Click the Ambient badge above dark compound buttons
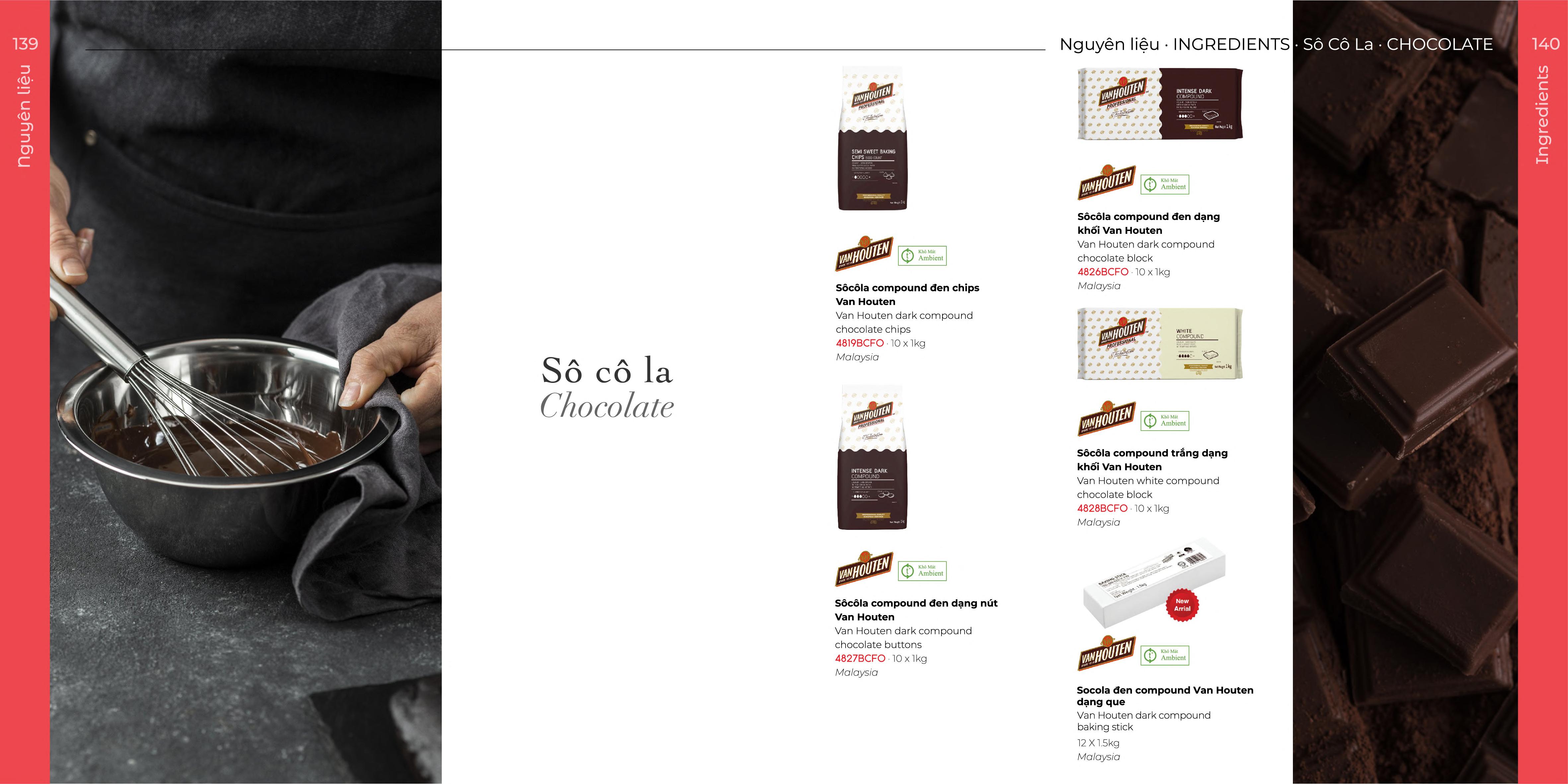This screenshot has height=784, width=1568. tap(922, 571)
